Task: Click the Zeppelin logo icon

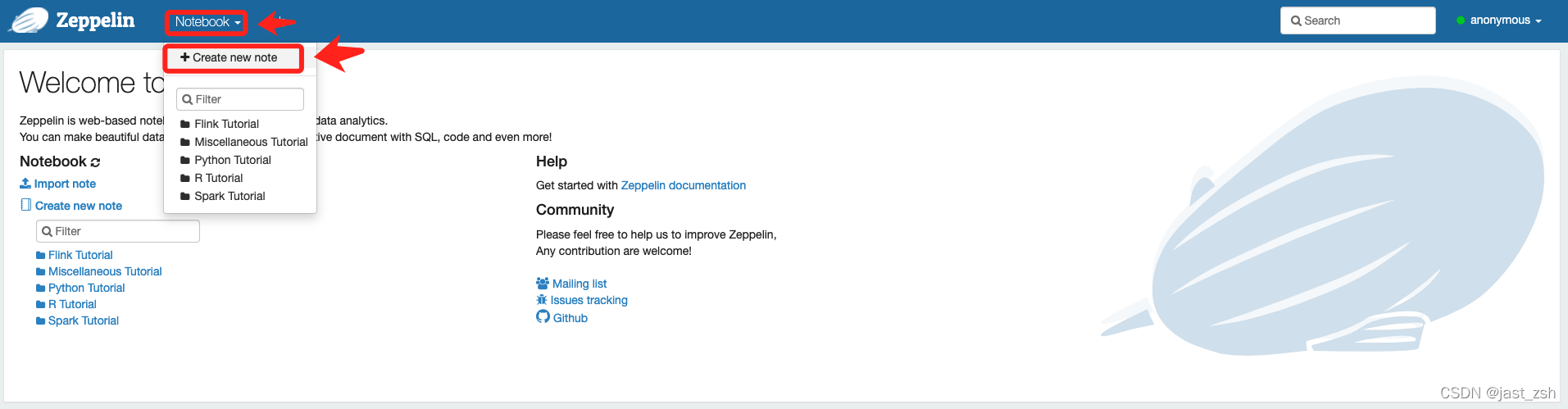Action: click(x=29, y=20)
